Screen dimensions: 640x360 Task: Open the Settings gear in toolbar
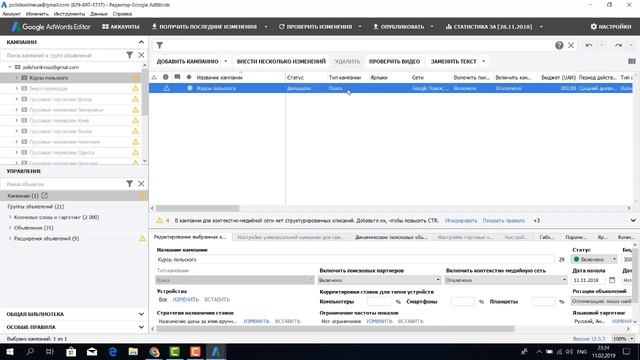(x=611, y=27)
